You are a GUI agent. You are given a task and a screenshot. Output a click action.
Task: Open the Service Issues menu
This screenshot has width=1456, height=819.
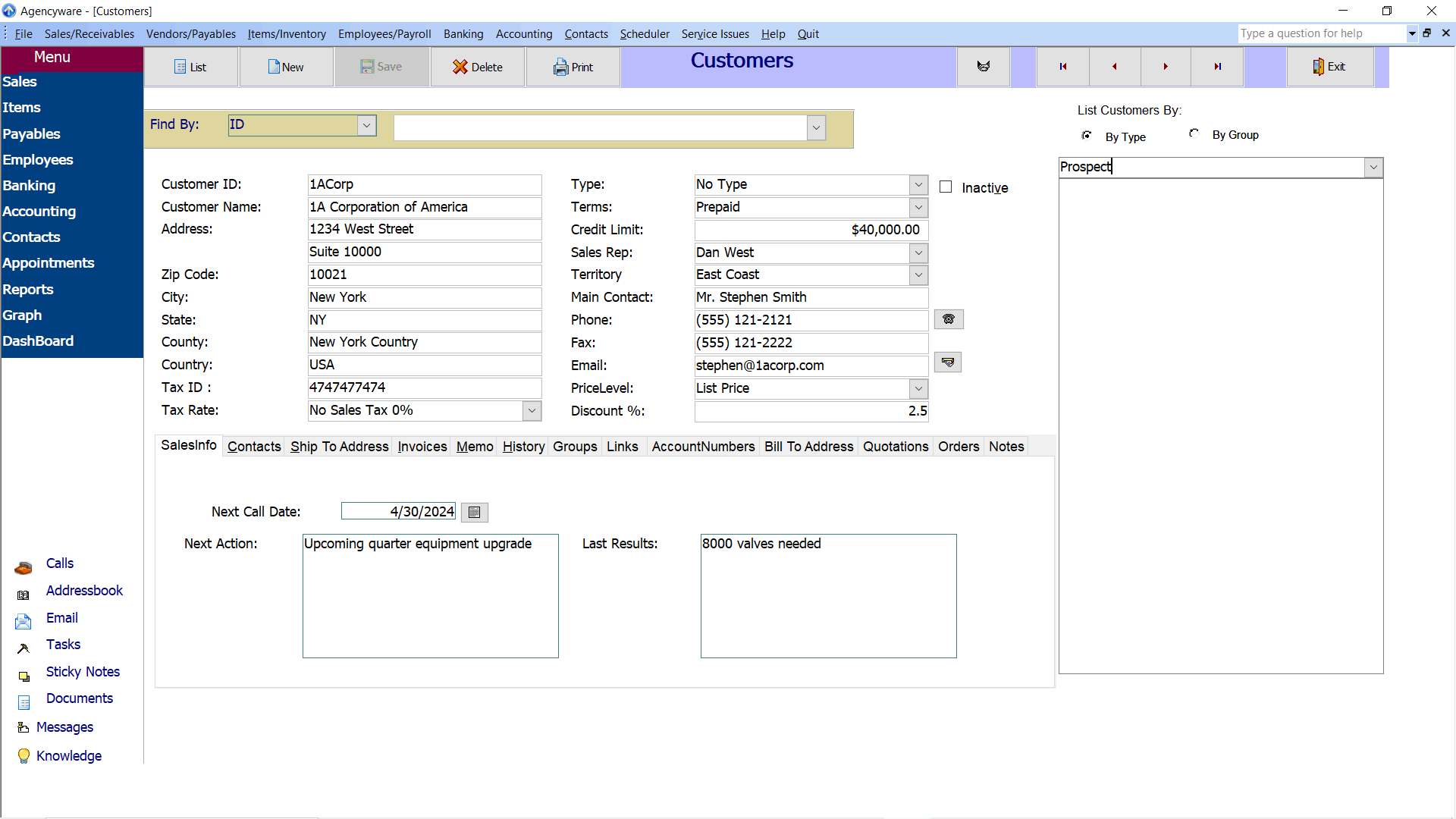pos(715,34)
